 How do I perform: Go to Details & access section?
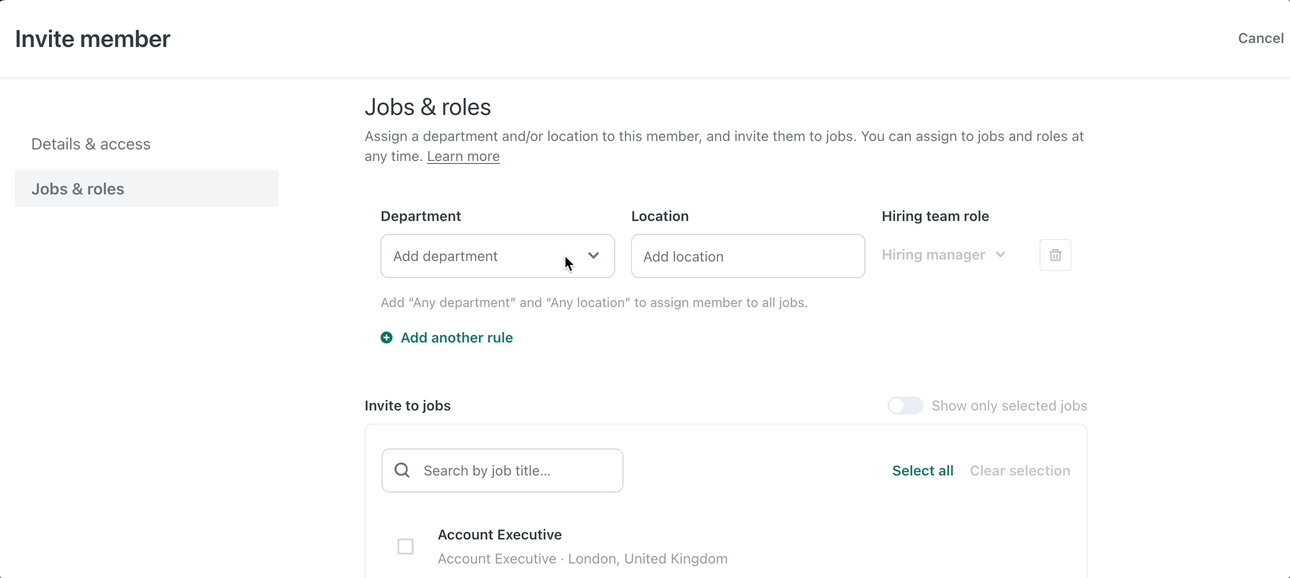coord(91,144)
